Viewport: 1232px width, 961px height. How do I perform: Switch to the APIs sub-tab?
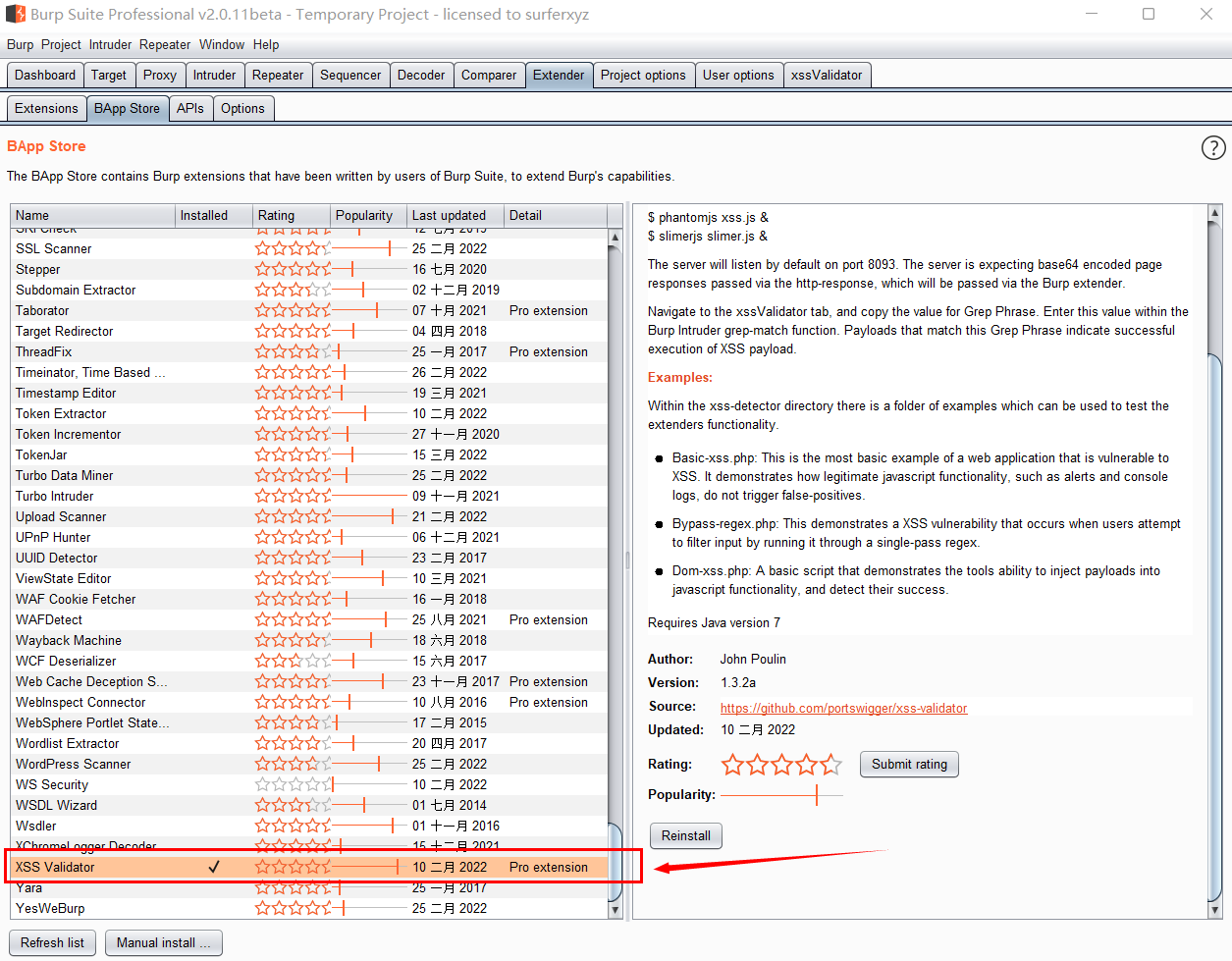190,108
